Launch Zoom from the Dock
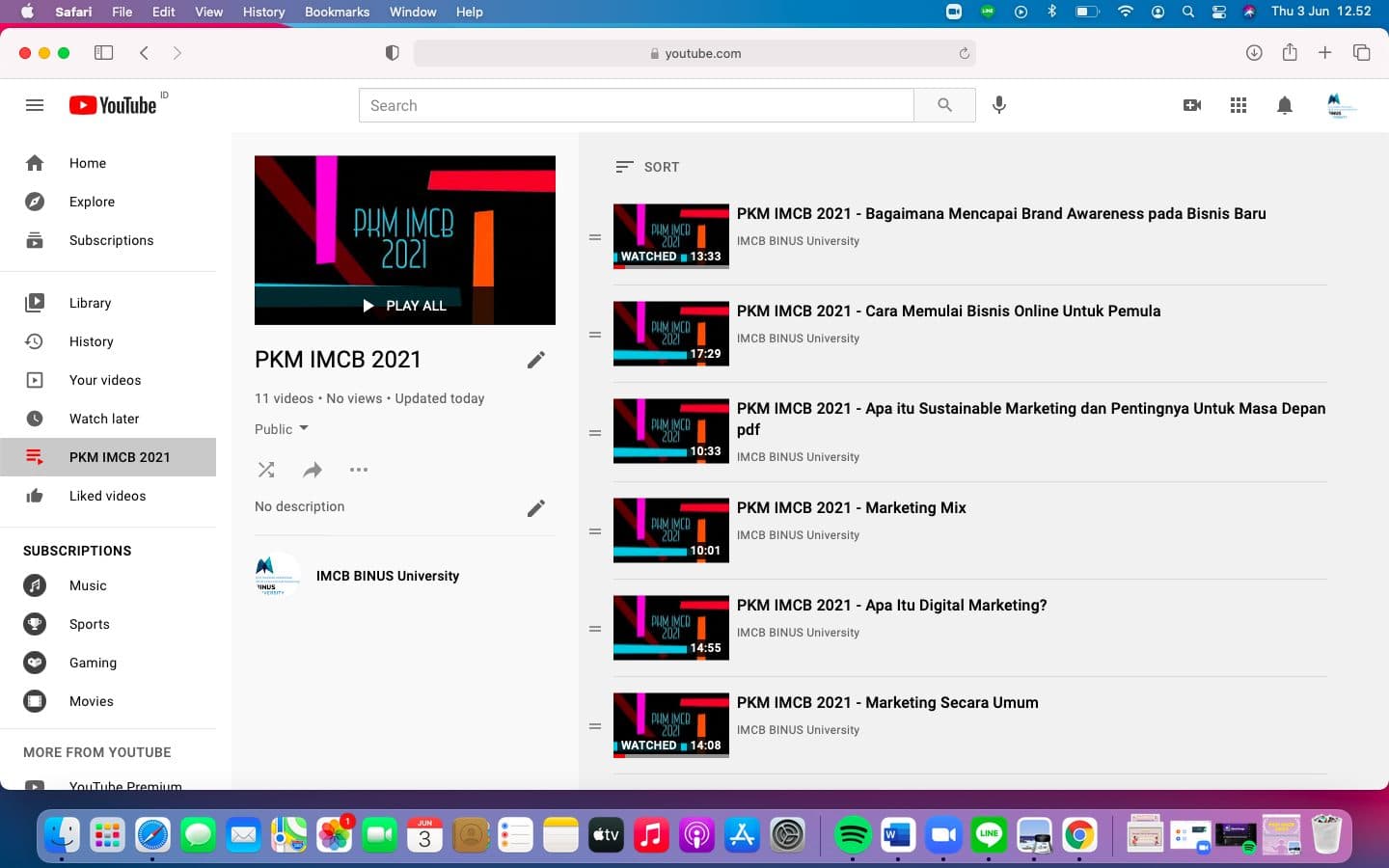The width and height of the screenshot is (1389, 868). (943, 834)
